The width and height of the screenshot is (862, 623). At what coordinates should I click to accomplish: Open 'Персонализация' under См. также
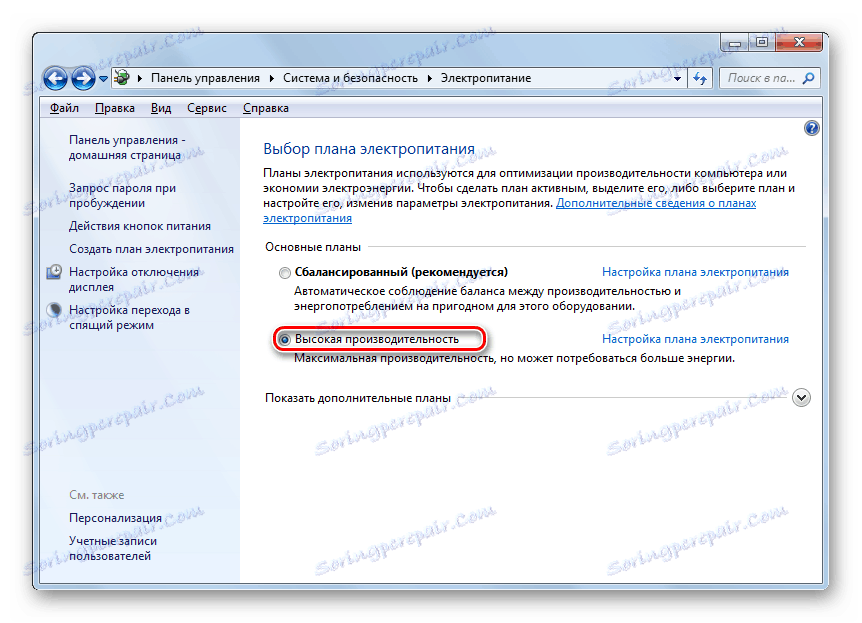[x=115, y=518]
